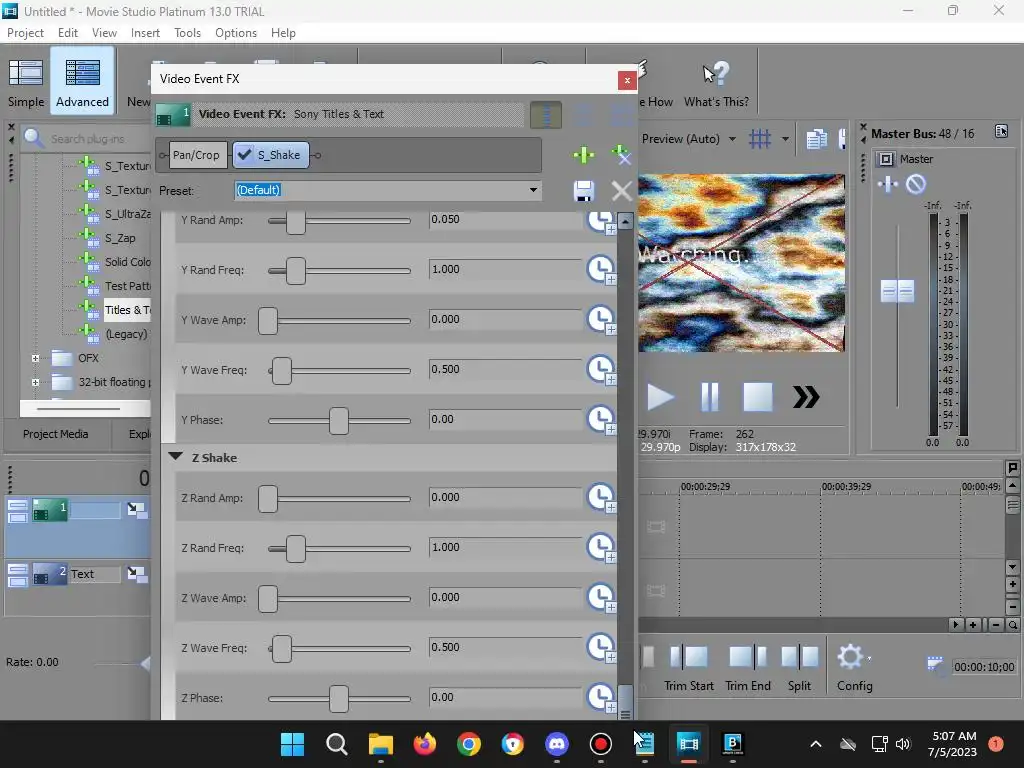
Task: Copy snapshot to clipboard in preview
Action: tap(816, 139)
